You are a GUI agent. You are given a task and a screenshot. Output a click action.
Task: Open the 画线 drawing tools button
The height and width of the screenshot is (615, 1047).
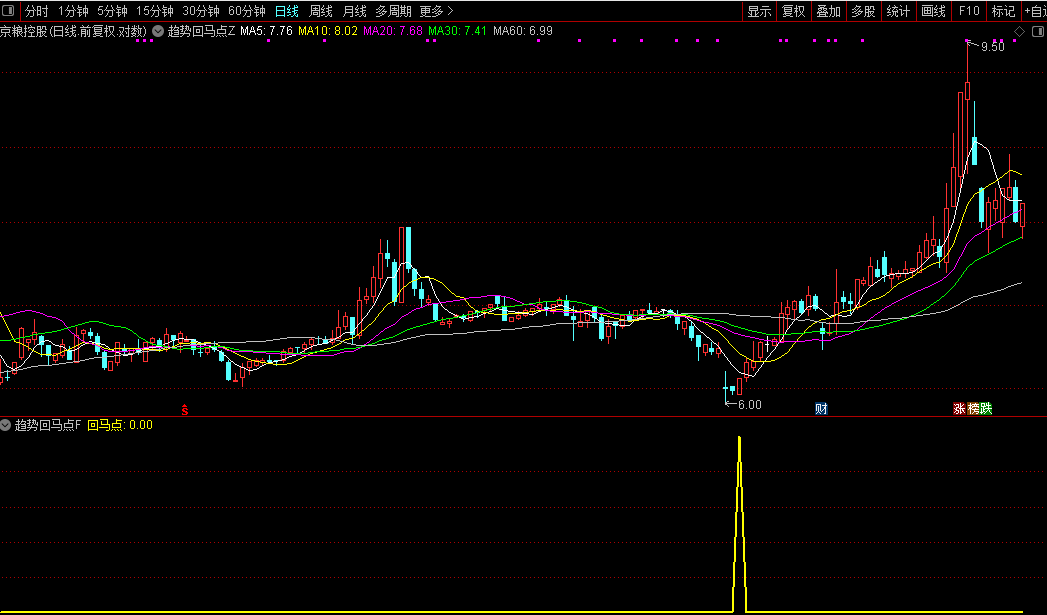click(932, 12)
